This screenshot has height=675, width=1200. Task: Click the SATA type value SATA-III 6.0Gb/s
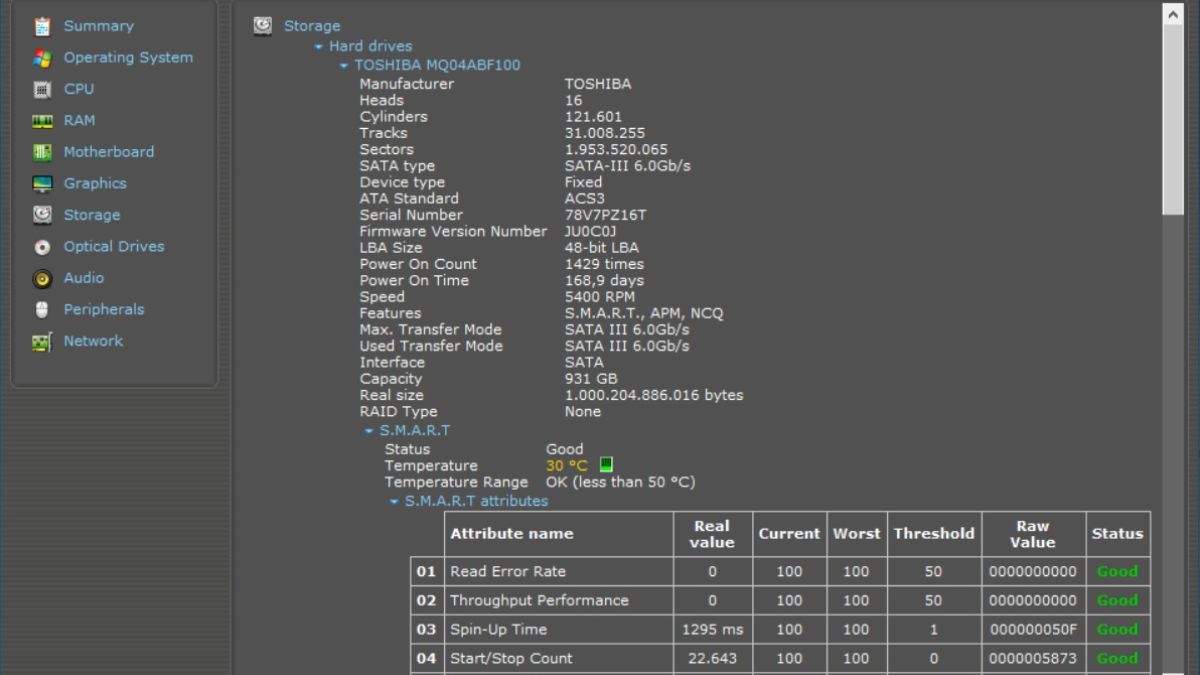628,166
